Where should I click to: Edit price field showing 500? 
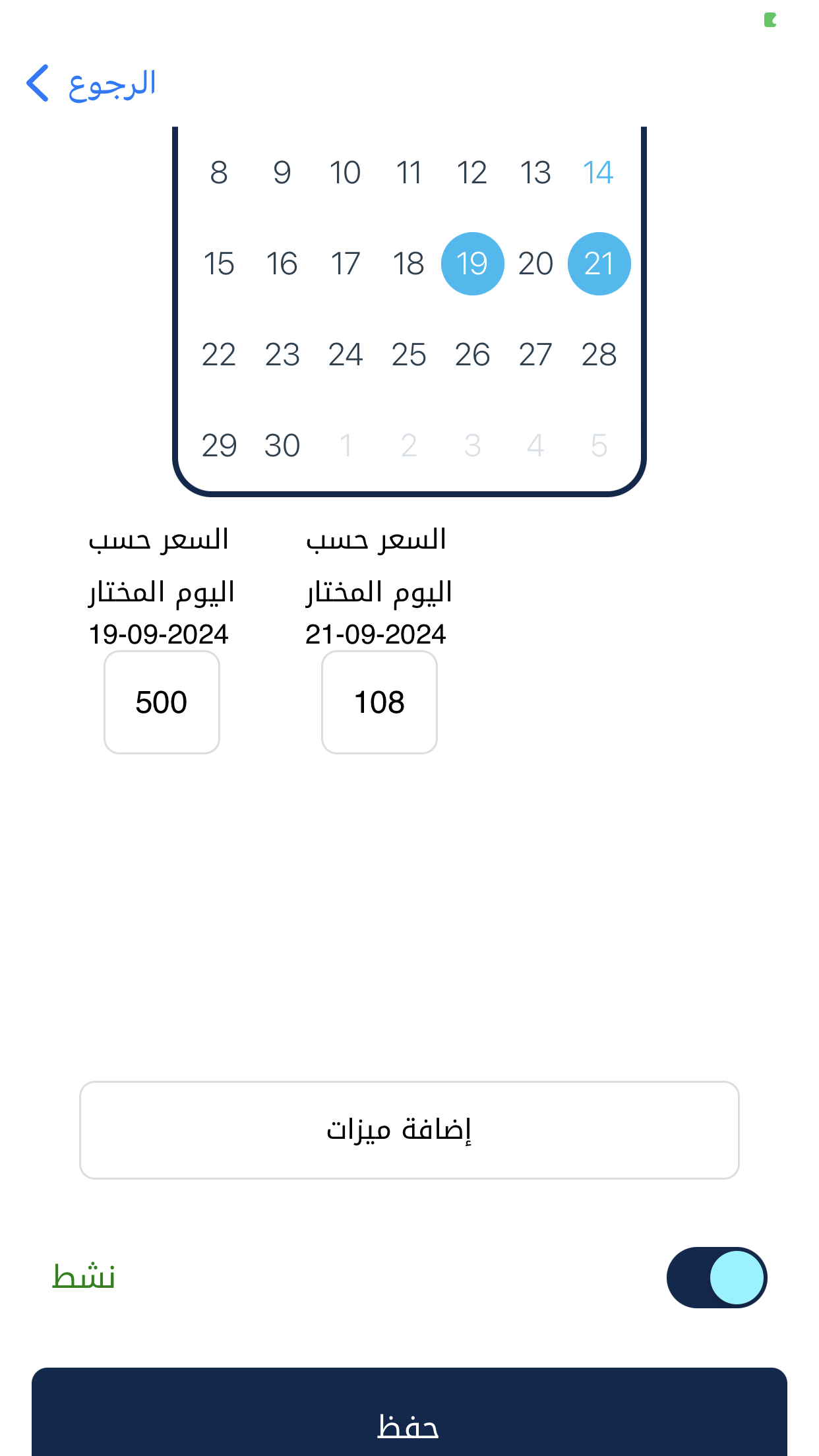tap(162, 702)
